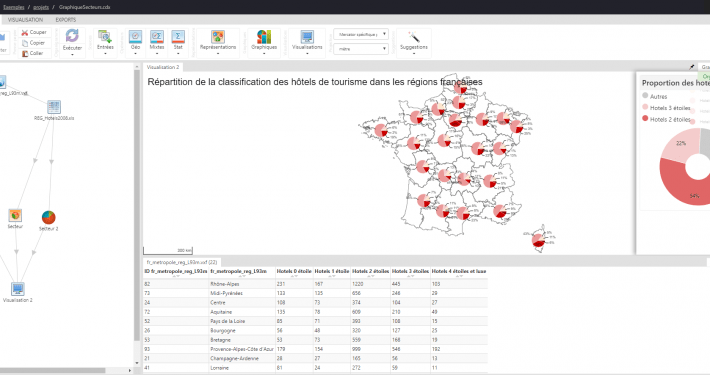Toggle the Hotels 3 étoiles legend entry
The image size is (710, 375).
click(666, 108)
